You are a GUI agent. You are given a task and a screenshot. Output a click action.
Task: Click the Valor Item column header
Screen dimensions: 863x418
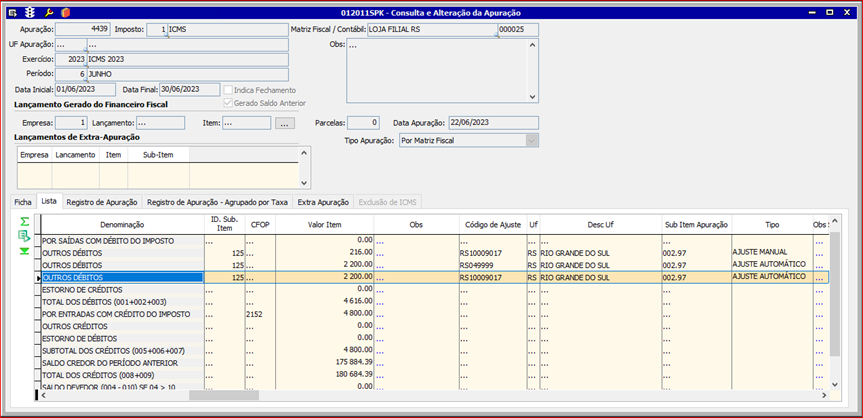coord(324,226)
